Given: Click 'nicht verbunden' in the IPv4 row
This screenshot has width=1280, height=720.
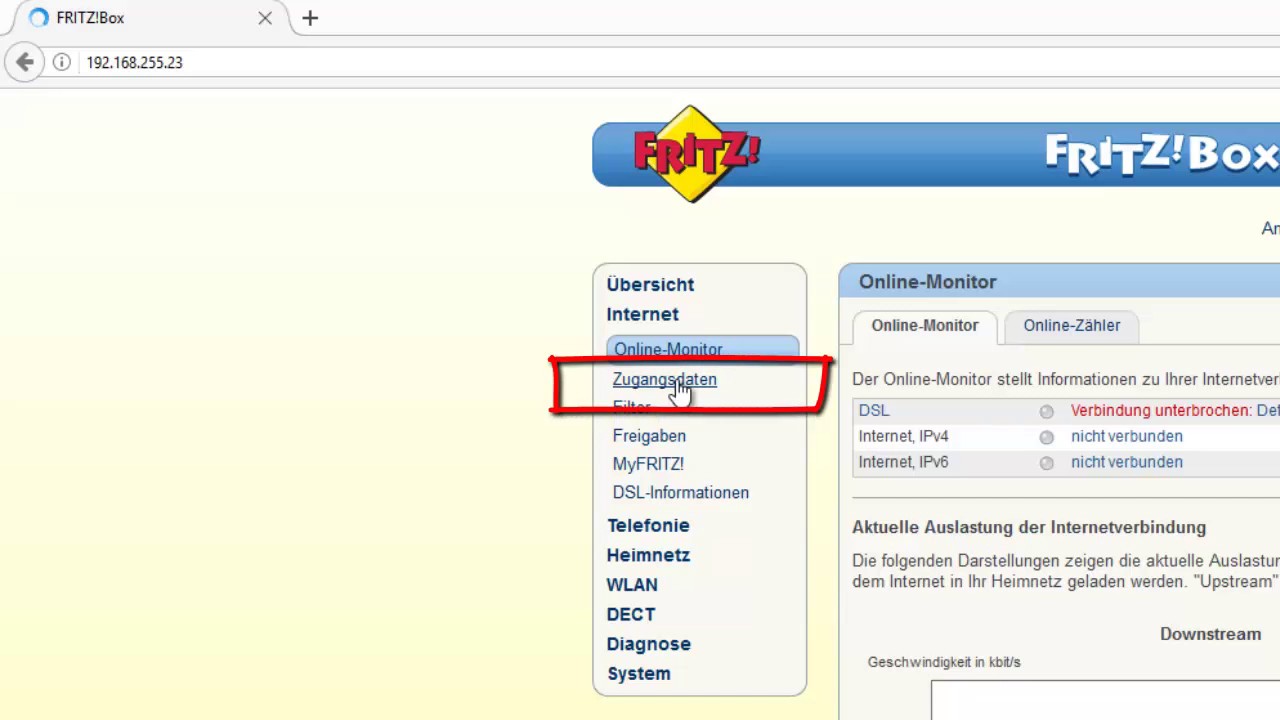Looking at the screenshot, I should 1126,437.
